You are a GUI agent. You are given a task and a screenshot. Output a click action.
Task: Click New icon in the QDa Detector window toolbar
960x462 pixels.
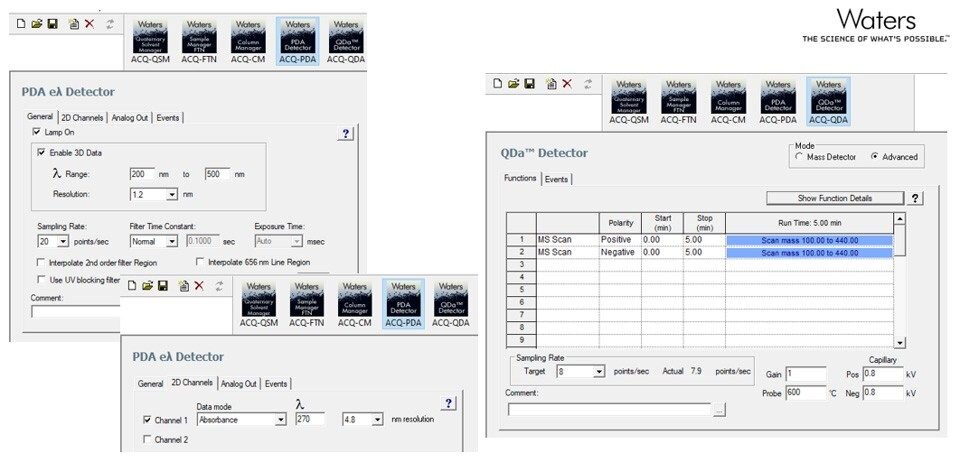pyautogui.click(x=498, y=84)
